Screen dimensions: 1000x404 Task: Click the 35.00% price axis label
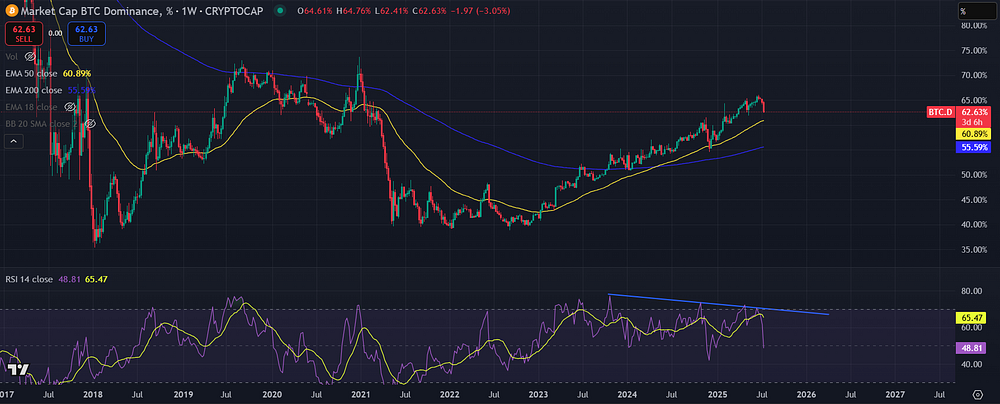[974, 250]
